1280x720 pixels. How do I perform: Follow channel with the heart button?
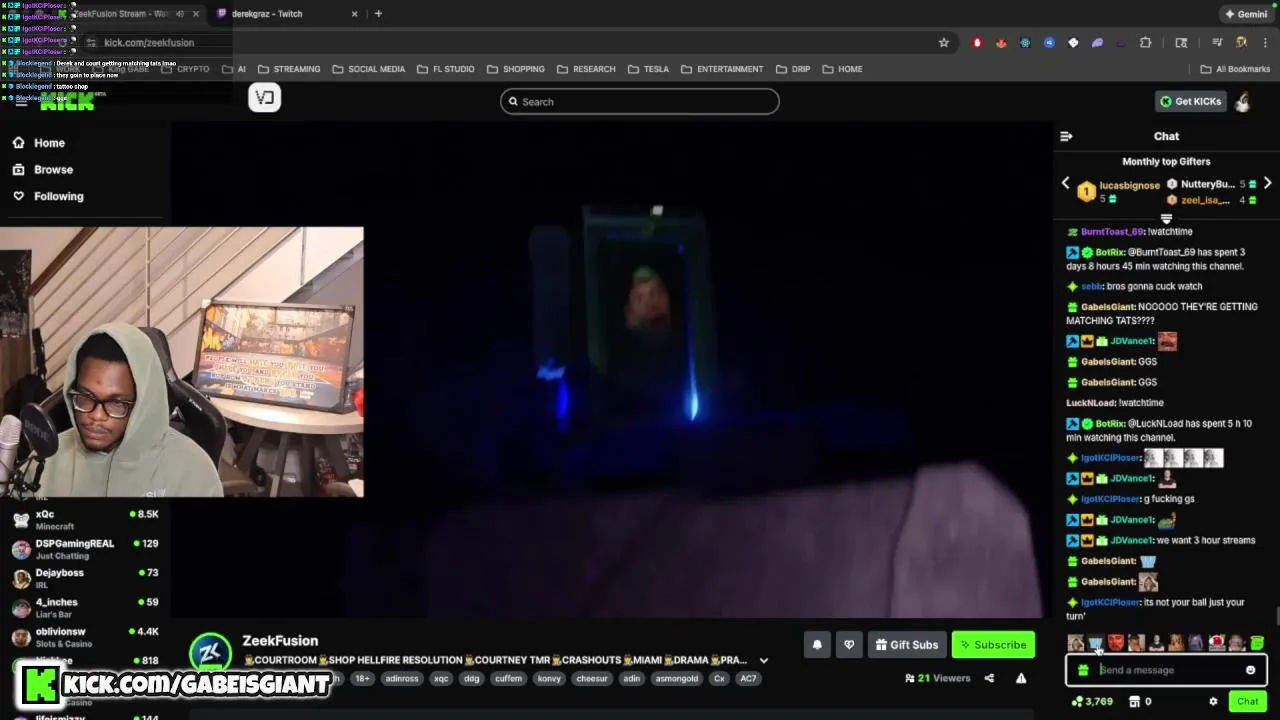coord(849,645)
